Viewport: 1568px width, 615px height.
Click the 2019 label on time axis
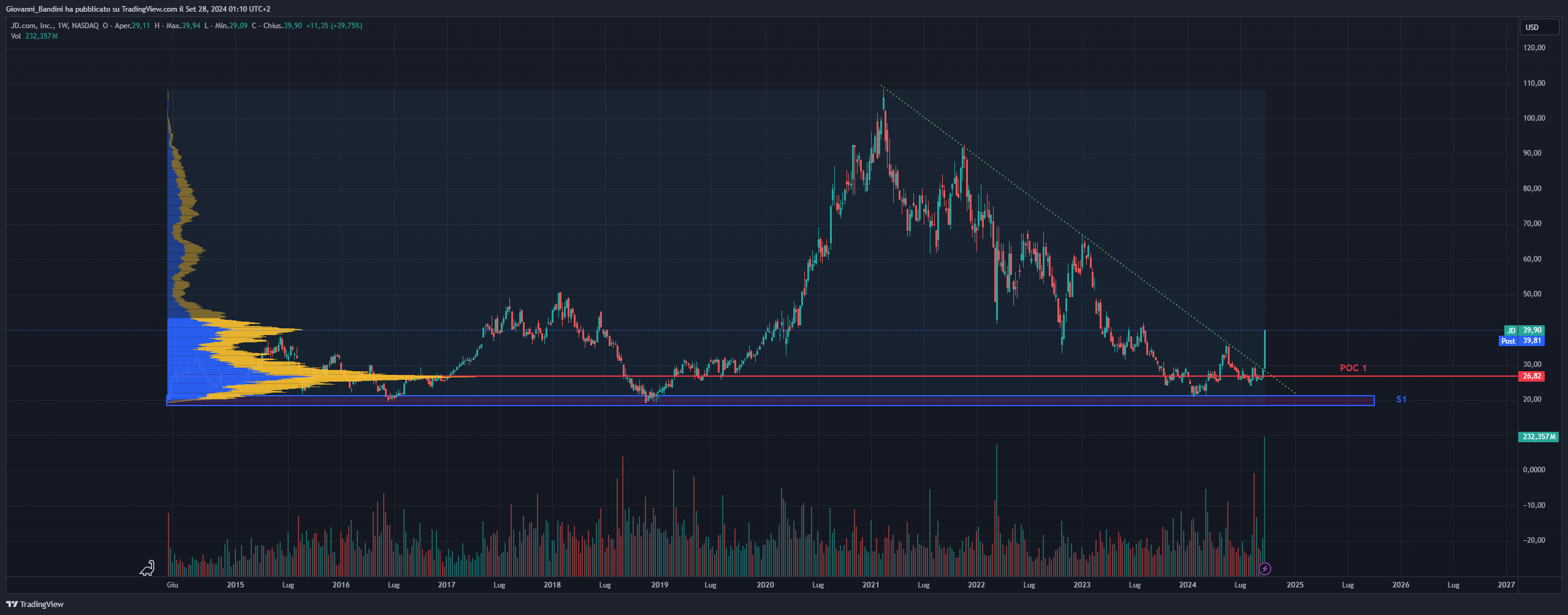tap(660, 584)
